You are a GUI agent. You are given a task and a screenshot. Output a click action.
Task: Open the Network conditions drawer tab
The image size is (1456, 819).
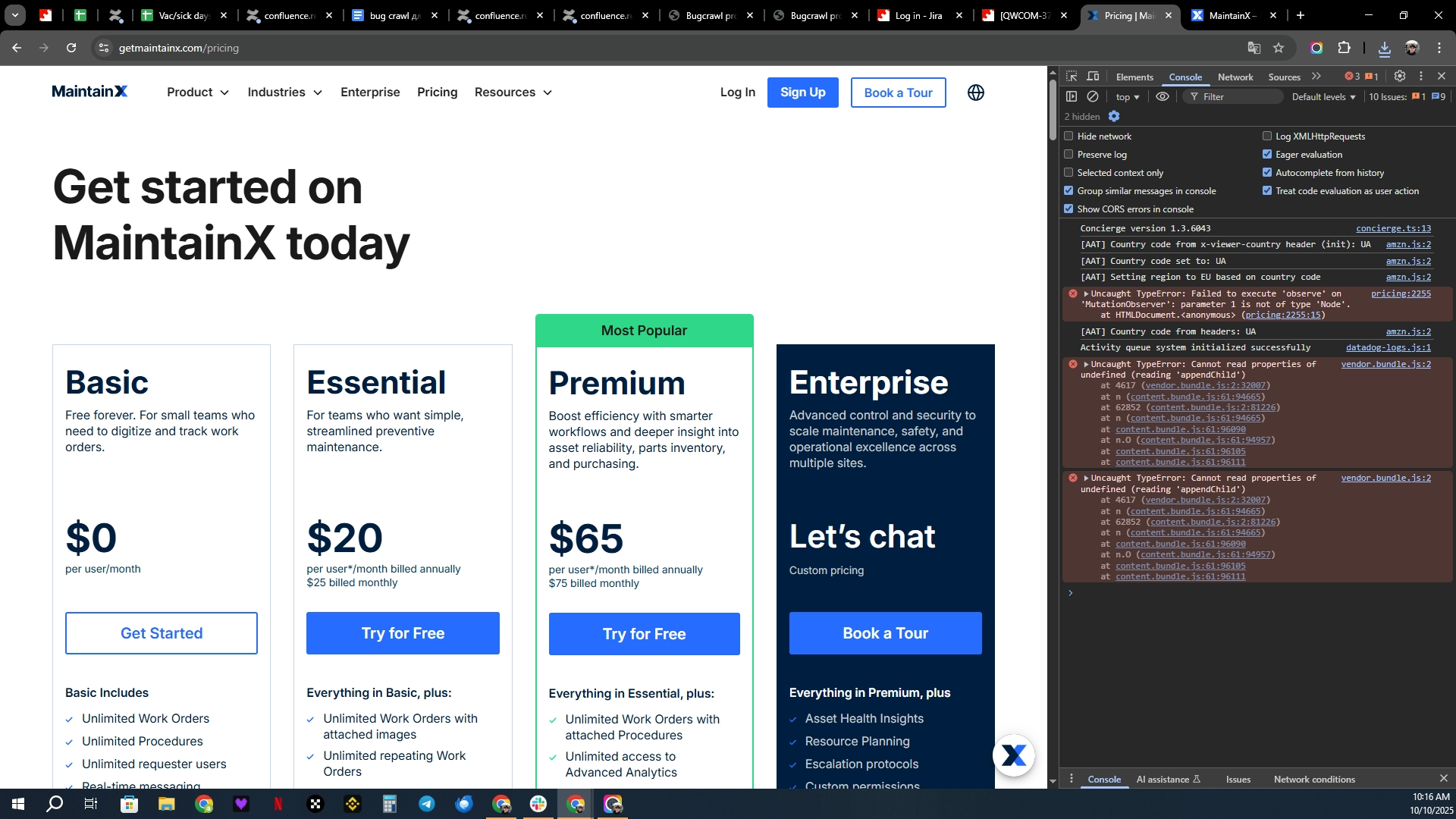click(x=1314, y=780)
